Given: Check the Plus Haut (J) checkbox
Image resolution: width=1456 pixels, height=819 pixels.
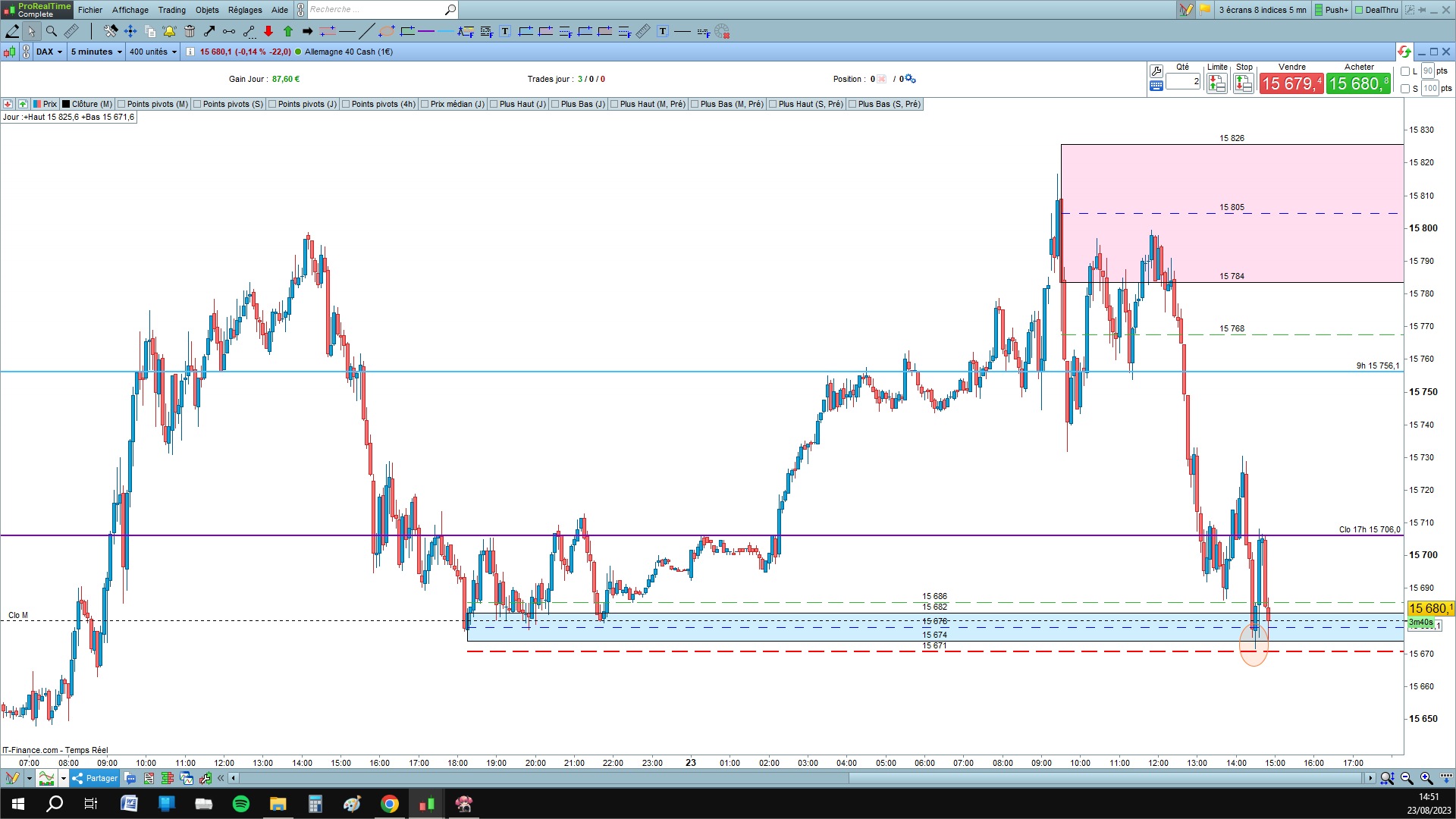Looking at the screenshot, I should tap(494, 104).
